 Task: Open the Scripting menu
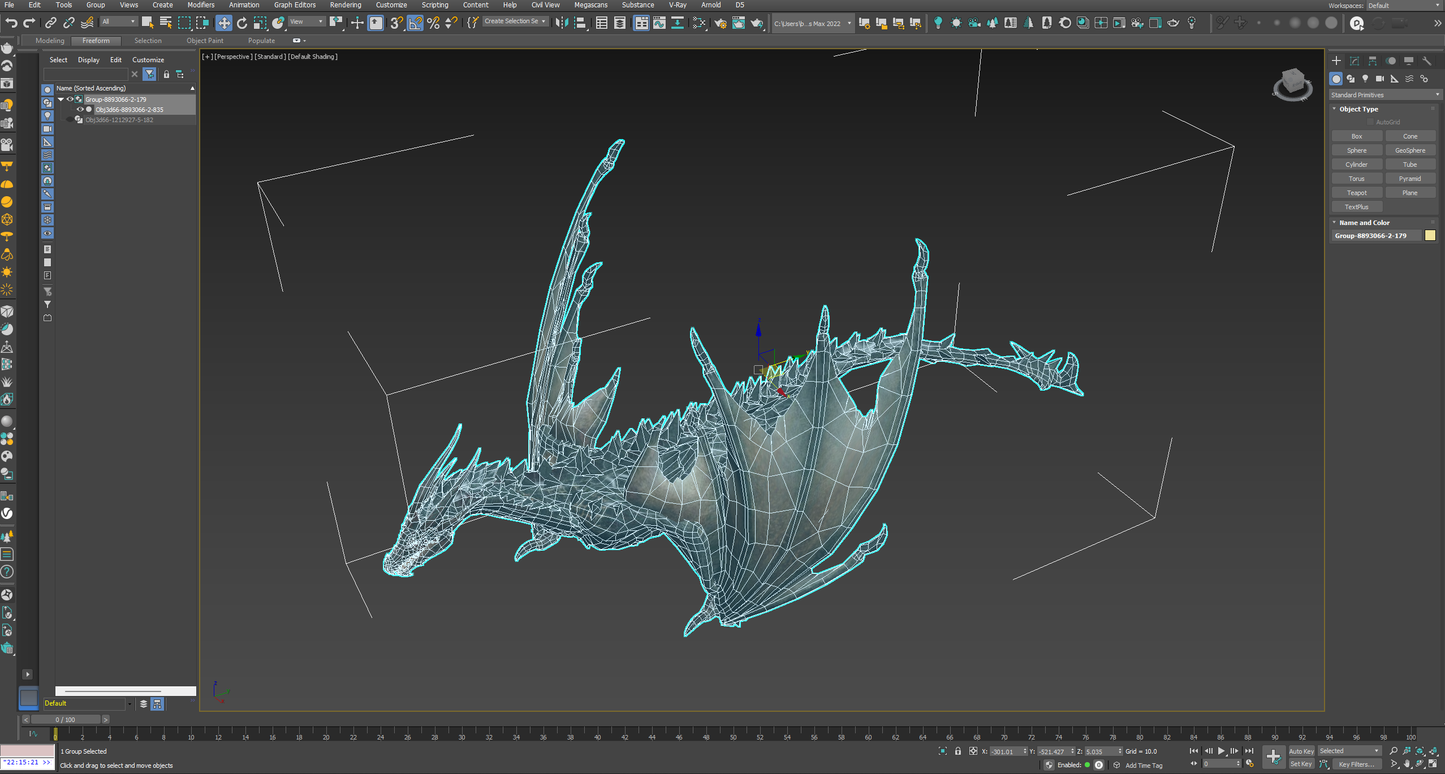[435, 5]
